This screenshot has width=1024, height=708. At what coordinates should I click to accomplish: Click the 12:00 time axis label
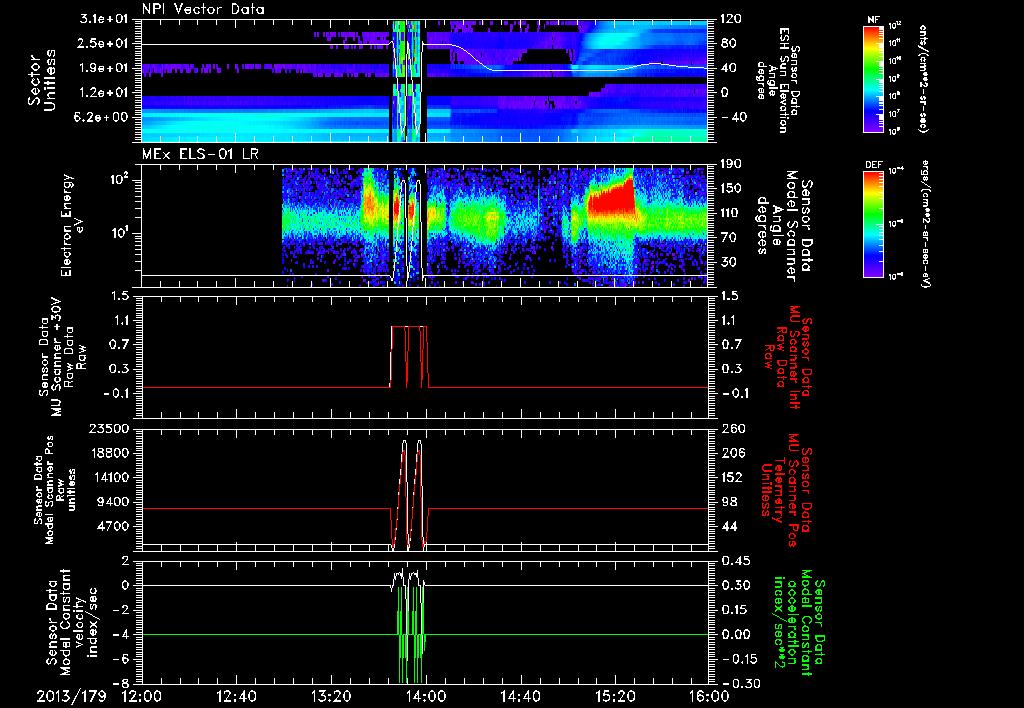[142, 696]
